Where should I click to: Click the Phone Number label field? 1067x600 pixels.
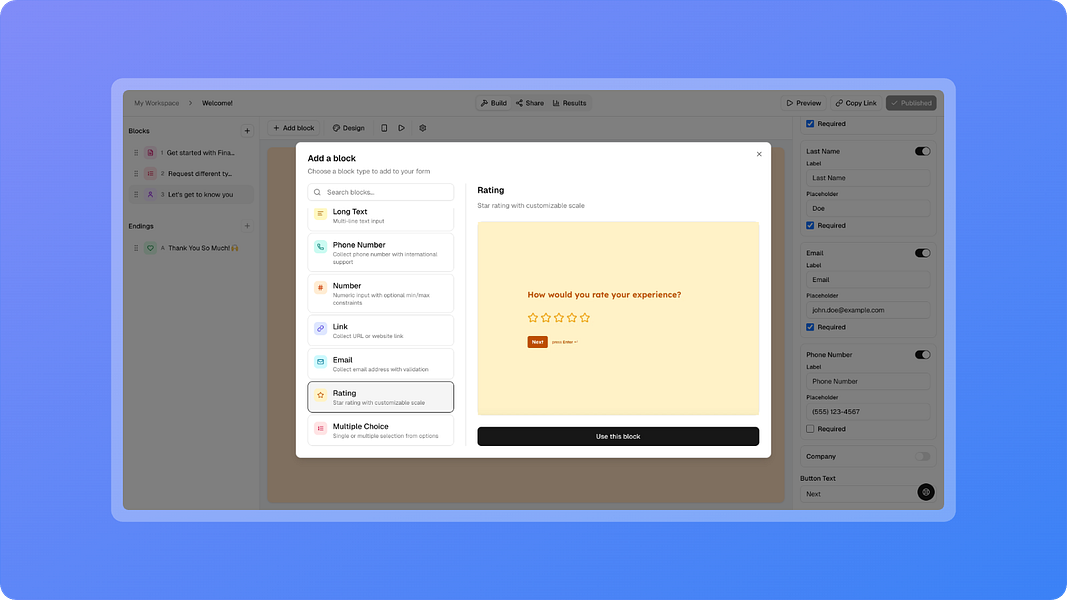(868, 381)
